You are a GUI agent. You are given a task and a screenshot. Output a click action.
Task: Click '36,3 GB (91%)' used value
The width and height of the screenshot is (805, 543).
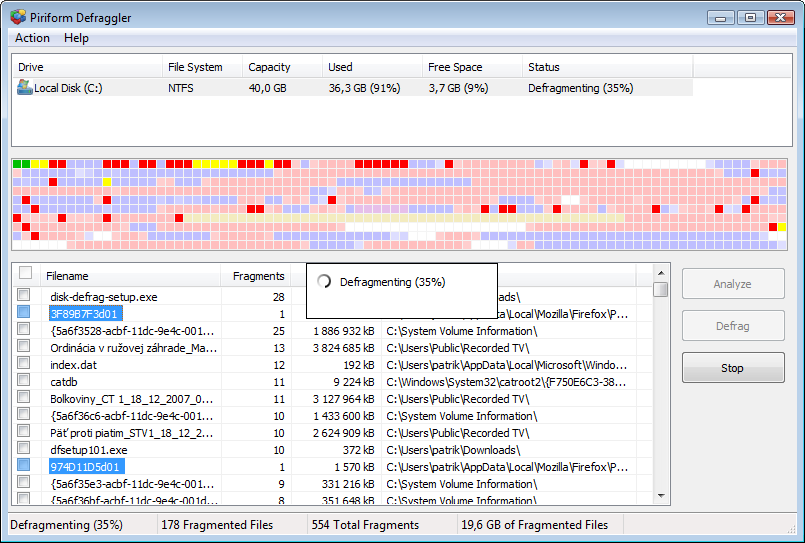(x=365, y=88)
